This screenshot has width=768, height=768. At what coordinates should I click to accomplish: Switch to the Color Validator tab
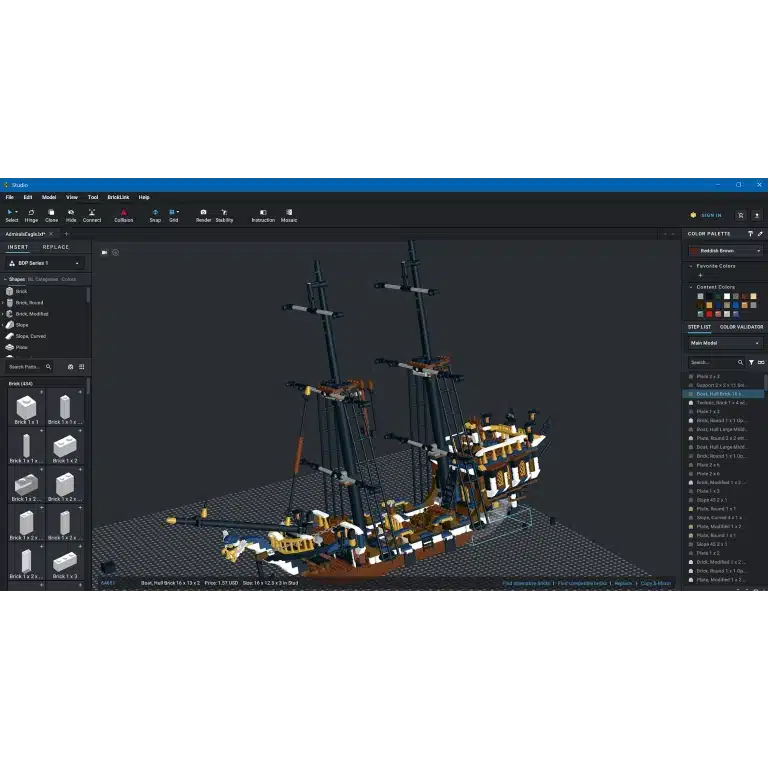point(742,327)
